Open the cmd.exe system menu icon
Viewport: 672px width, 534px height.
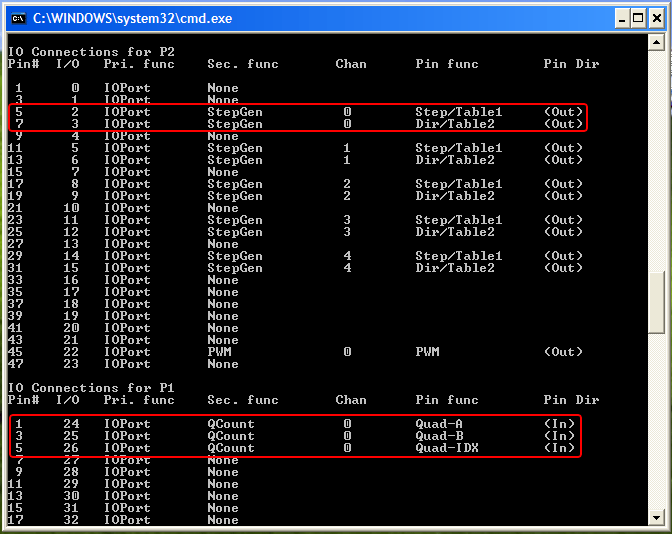click(18, 18)
